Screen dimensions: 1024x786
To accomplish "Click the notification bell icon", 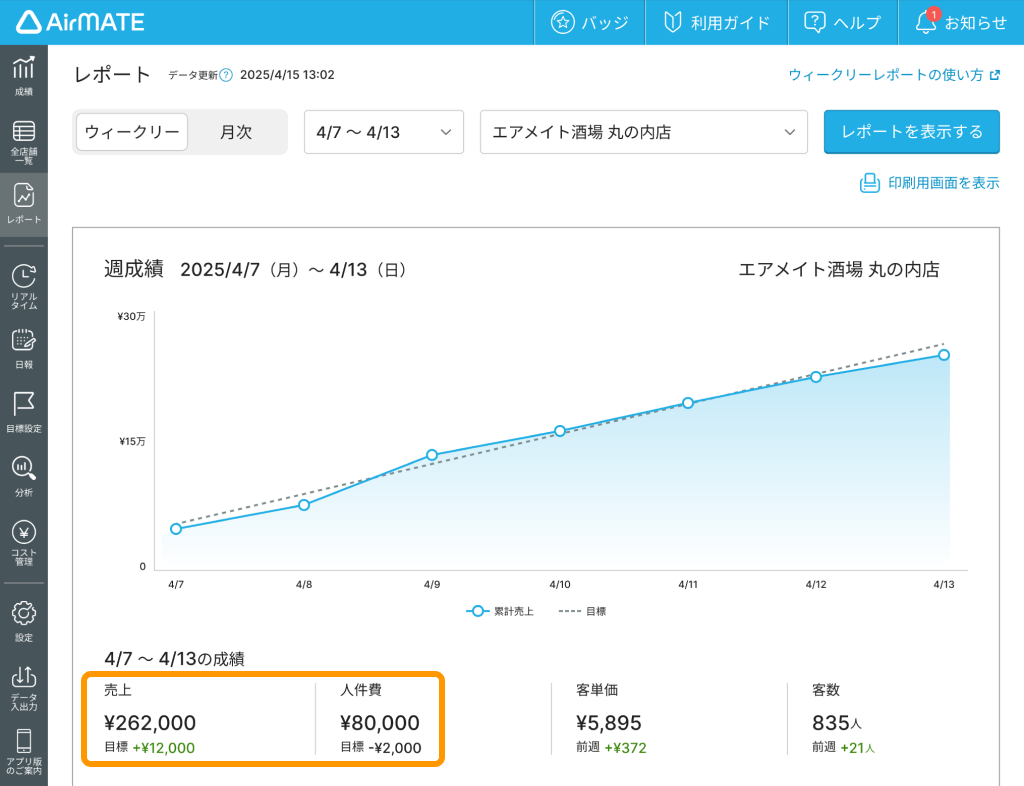I will tap(925, 23).
